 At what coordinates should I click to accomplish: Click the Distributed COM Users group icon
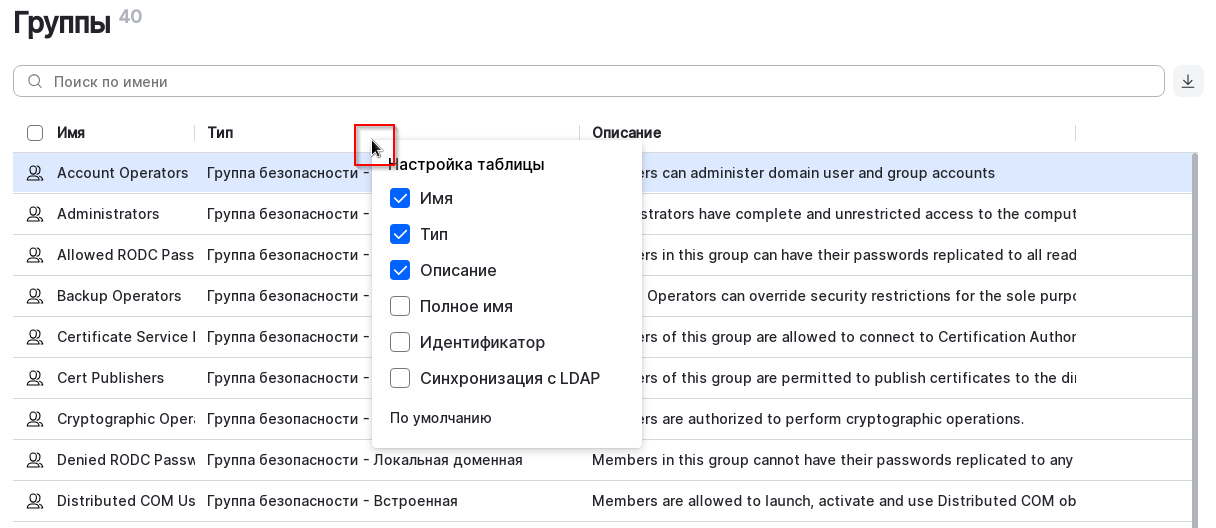point(35,501)
